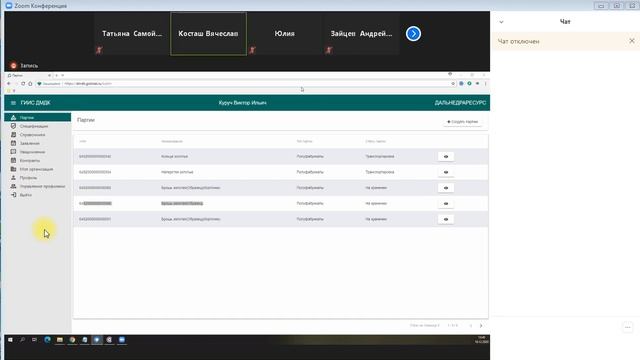The image size is (640, 360).
Task: Click the Моя организация folder icon
Action: pyautogui.click(x=13, y=169)
